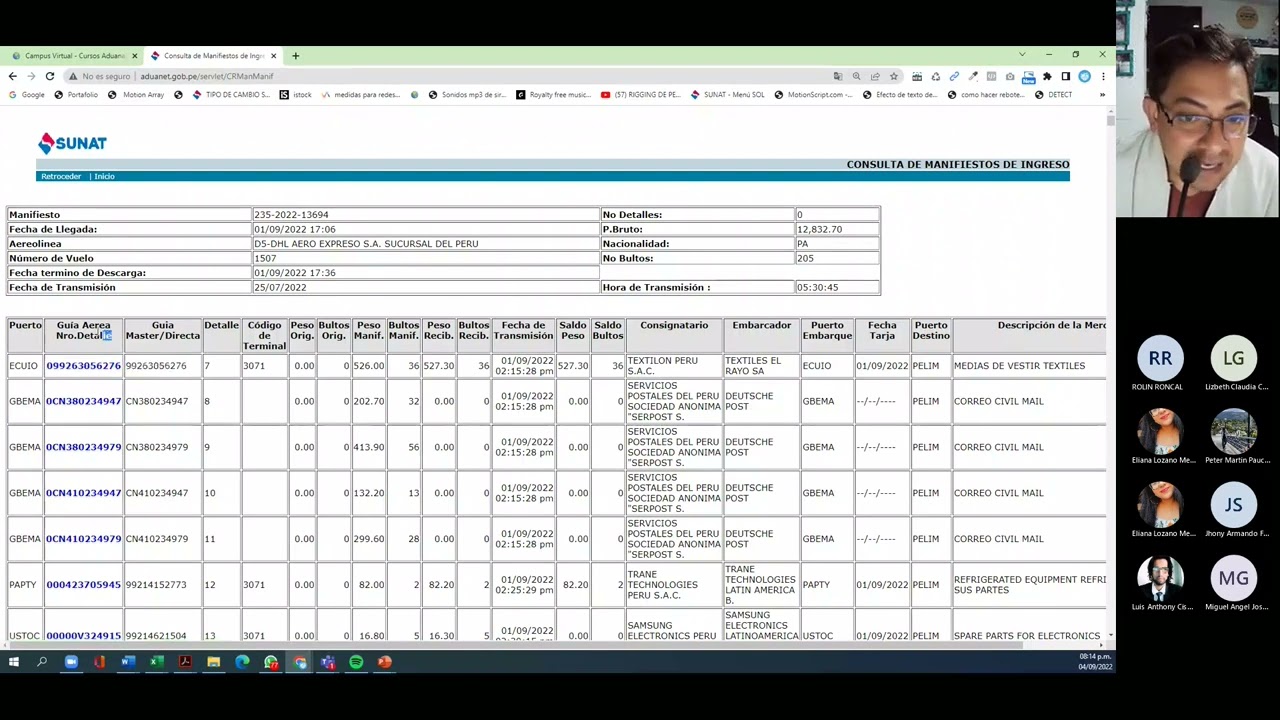This screenshot has height=720, width=1280.
Task: Toggle the browser side panel icon
Action: click(1066, 76)
